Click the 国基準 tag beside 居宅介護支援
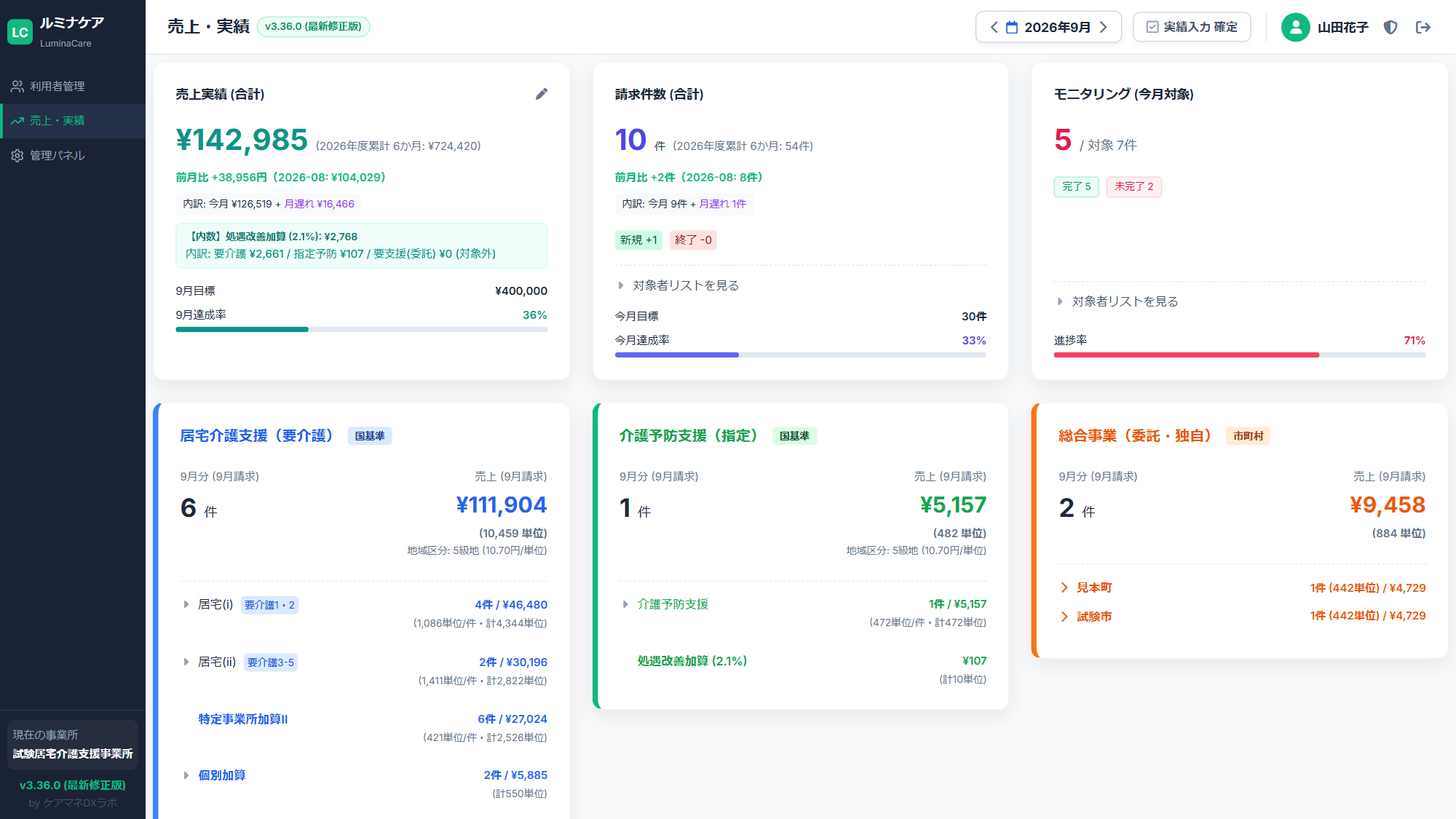This screenshot has width=1456, height=819. click(370, 436)
